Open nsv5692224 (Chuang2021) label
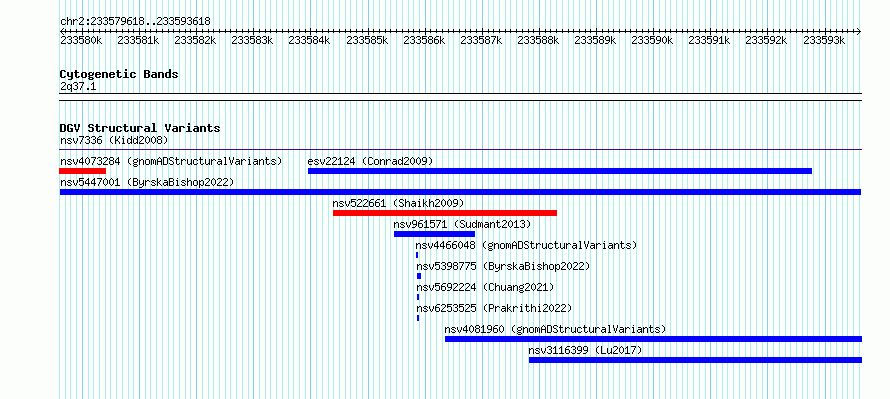This screenshot has width=890, height=399. pyautogui.click(x=485, y=287)
